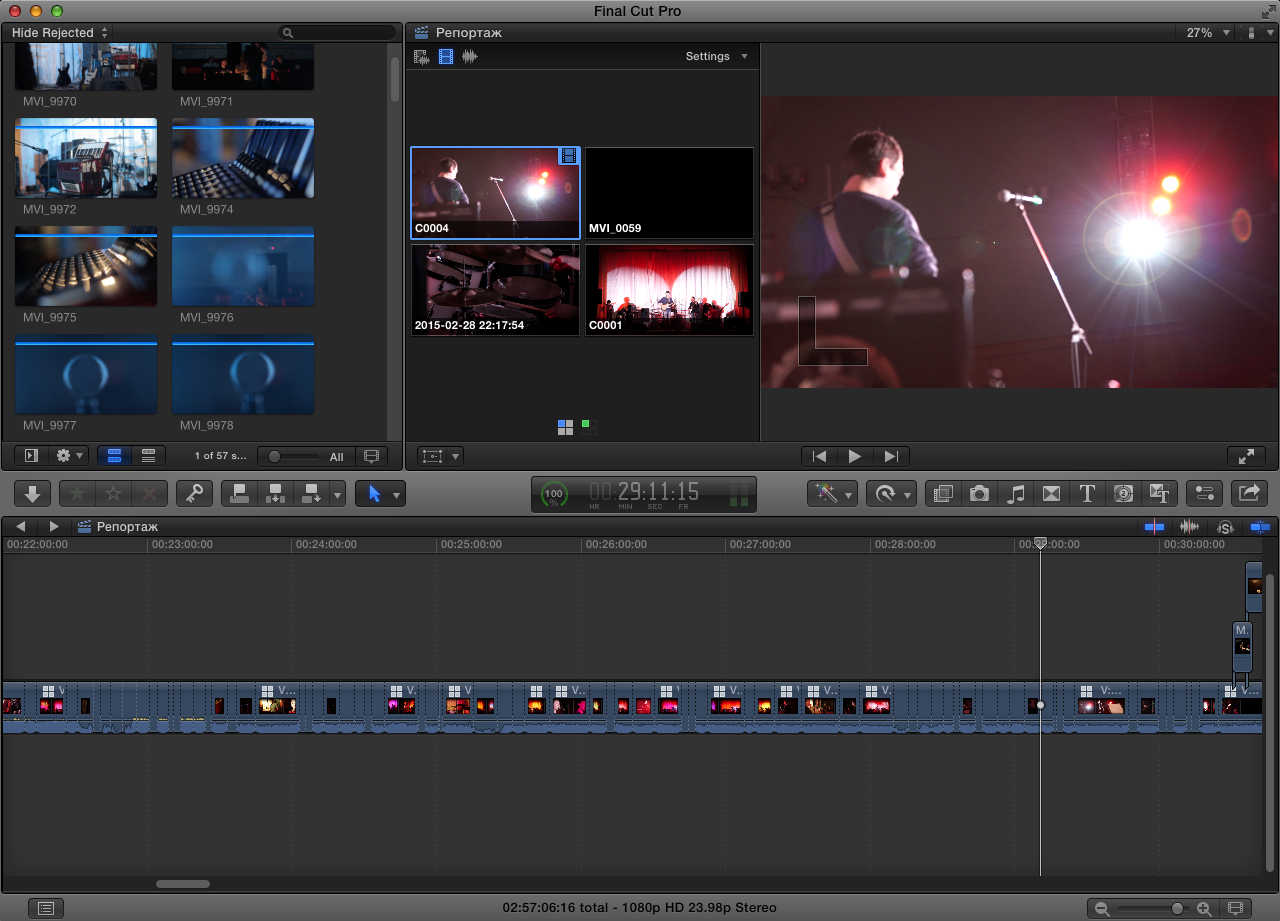Viewport: 1280px width, 921px height.
Task: Play the clip in the viewer
Action: click(855, 456)
